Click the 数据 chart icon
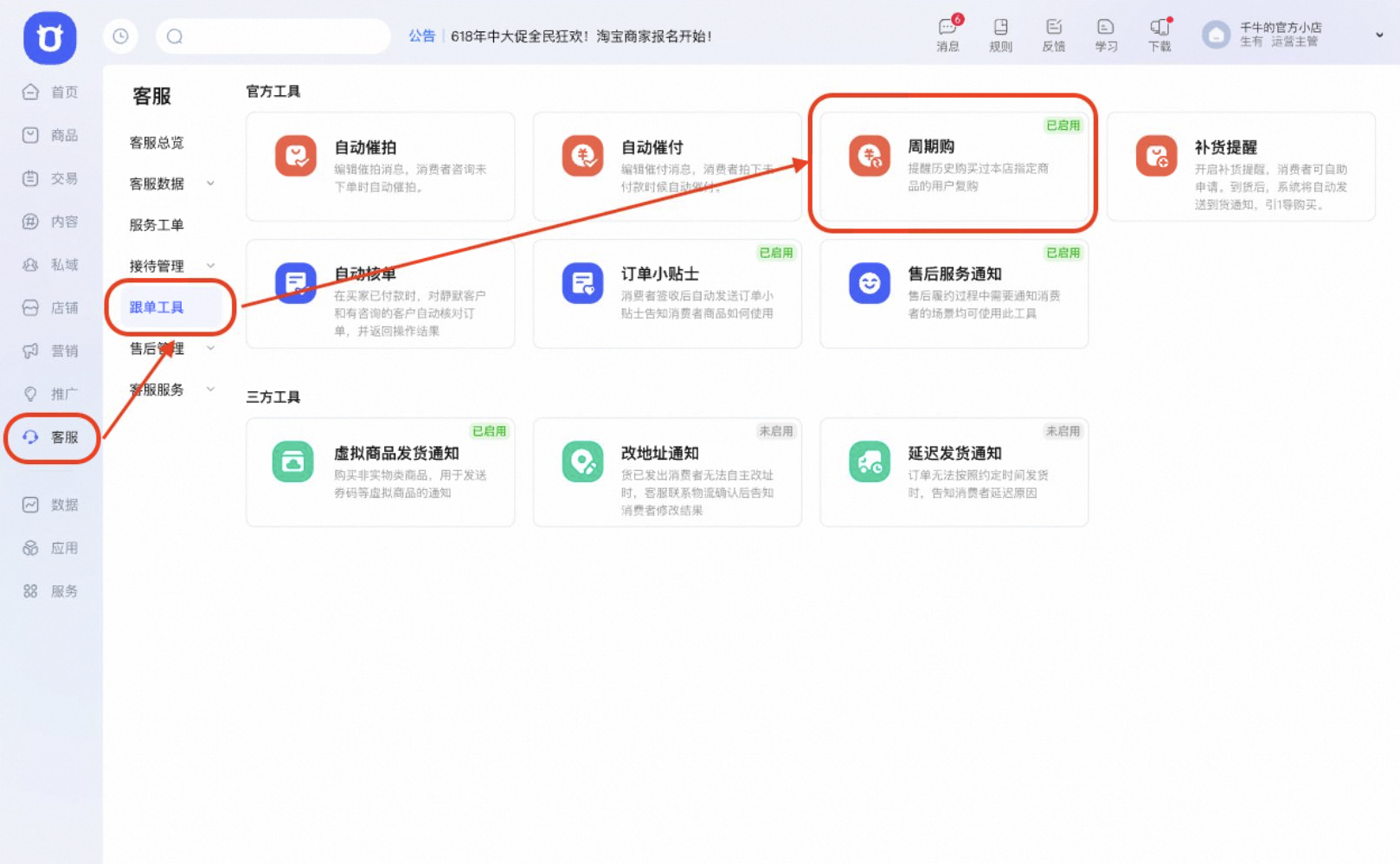 30,505
